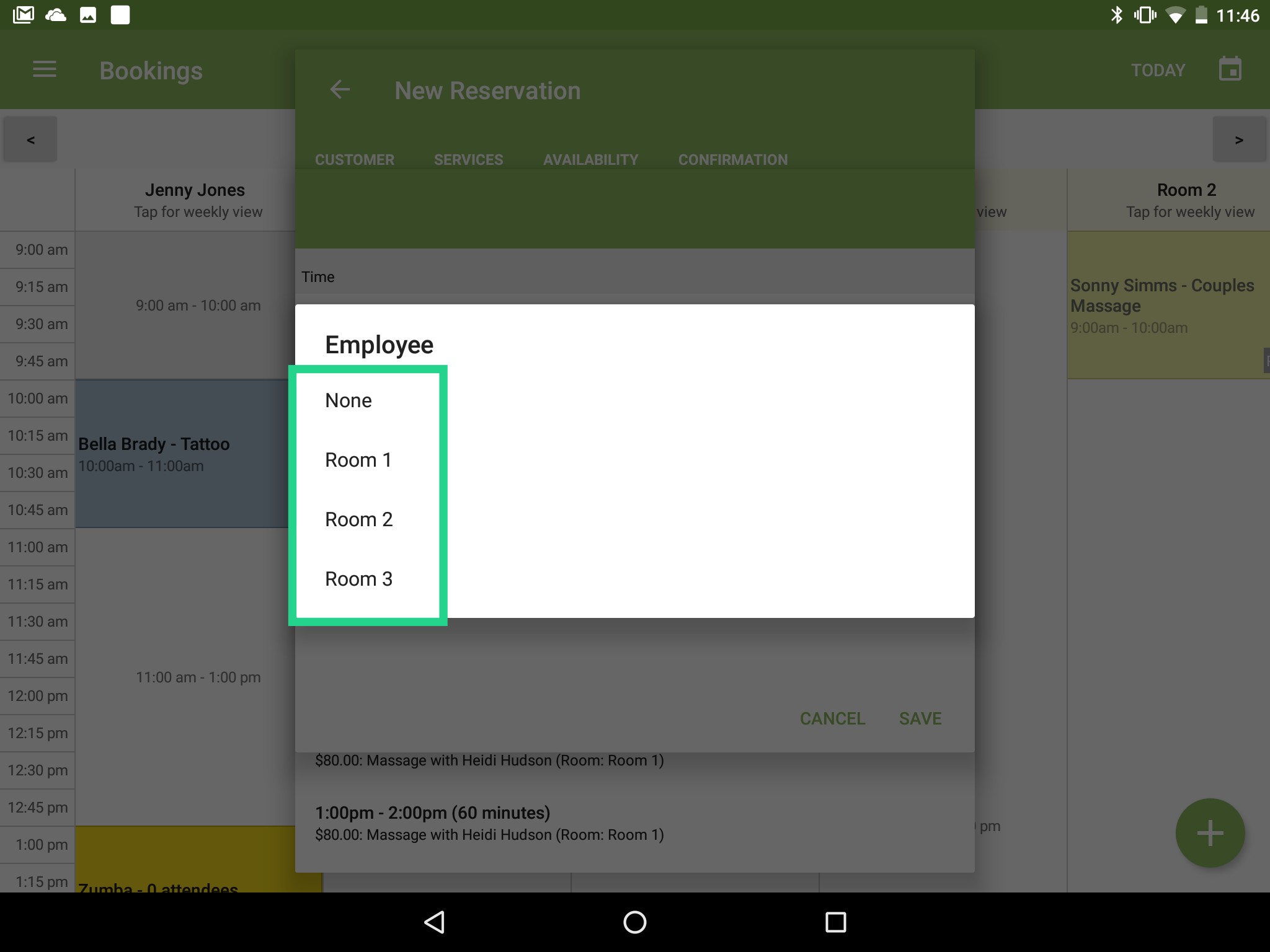This screenshot has height=952, width=1270.
Task: Open the navigation drawer menu
Action: click(44, 69)
